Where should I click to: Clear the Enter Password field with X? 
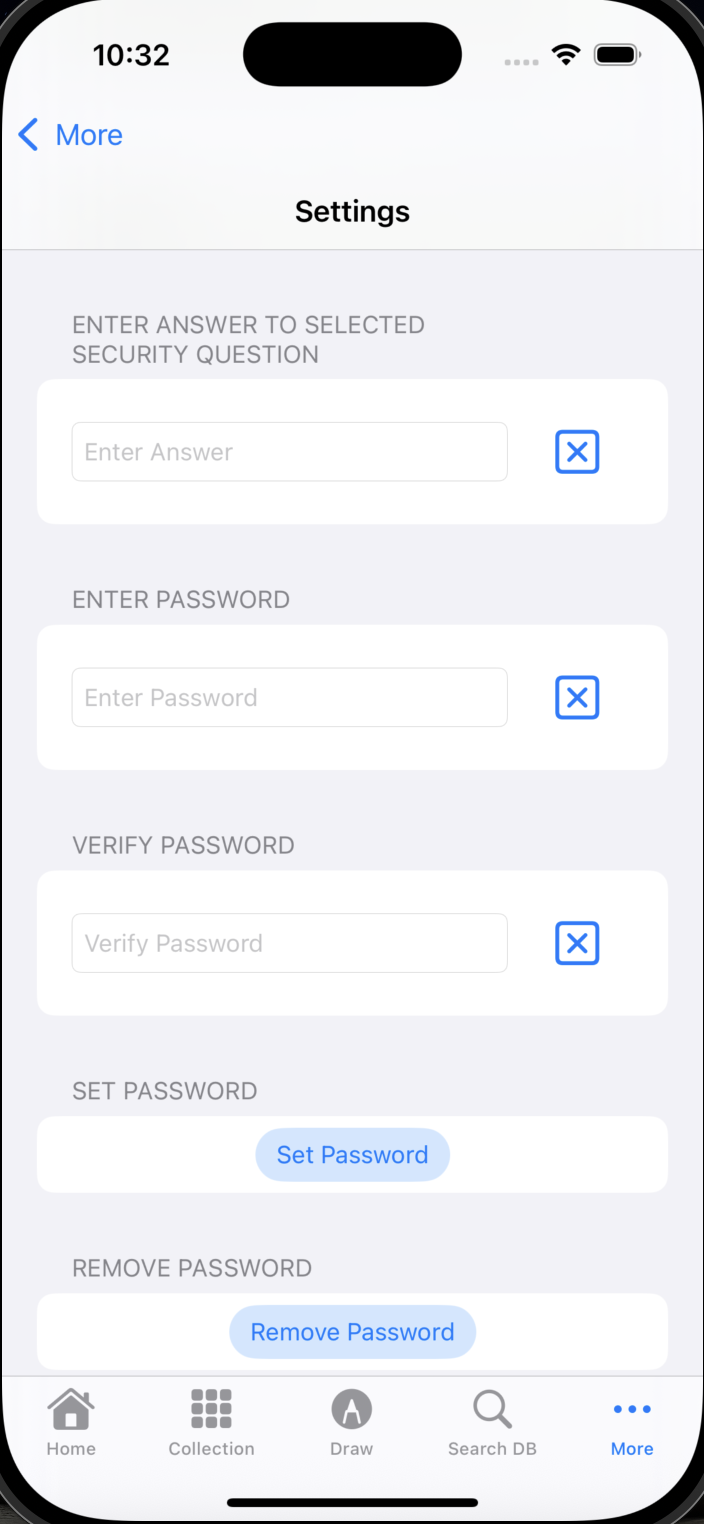coord(577,698)
